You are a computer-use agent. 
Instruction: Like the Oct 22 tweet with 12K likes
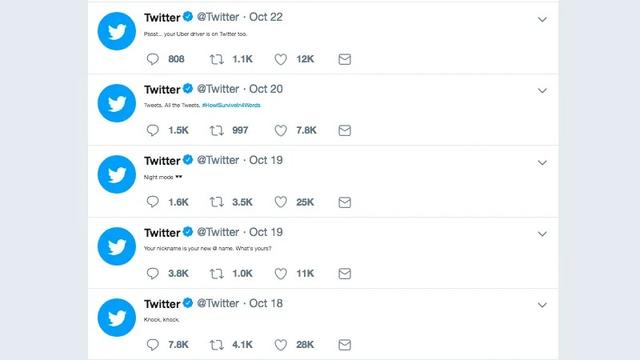[x=280, y=60]
